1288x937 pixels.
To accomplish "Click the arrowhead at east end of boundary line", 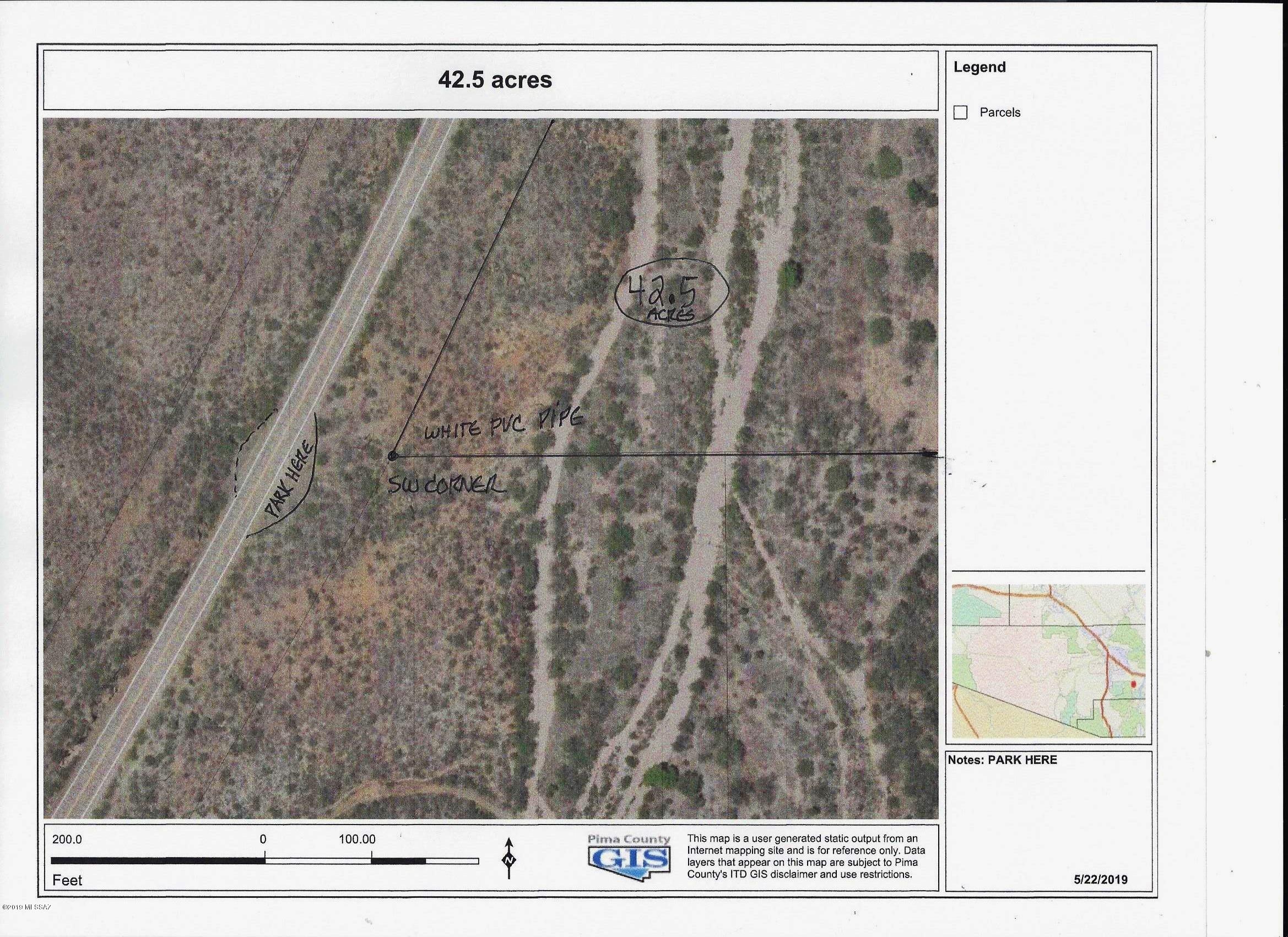I will pos(929,454).
